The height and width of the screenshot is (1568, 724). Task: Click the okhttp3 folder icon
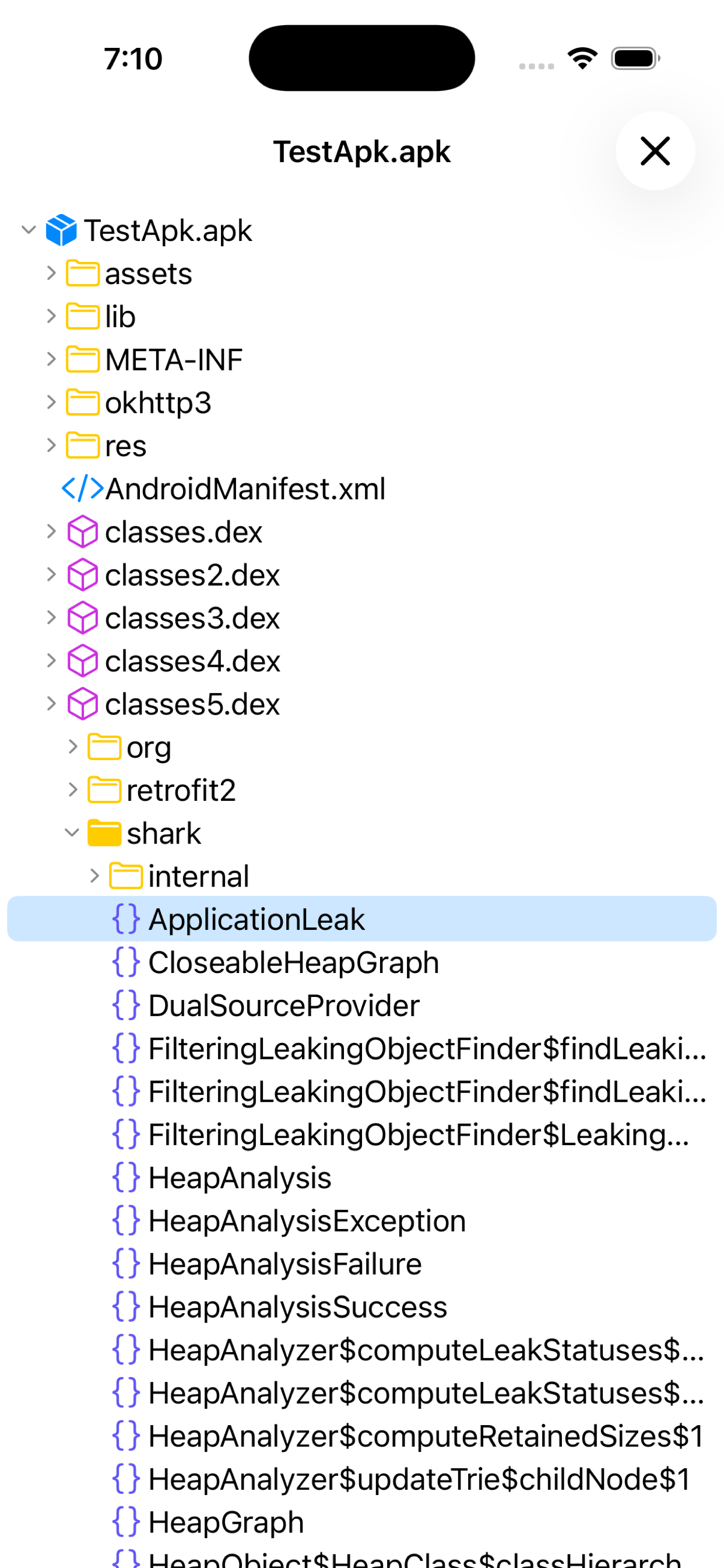tap(83, 402)
